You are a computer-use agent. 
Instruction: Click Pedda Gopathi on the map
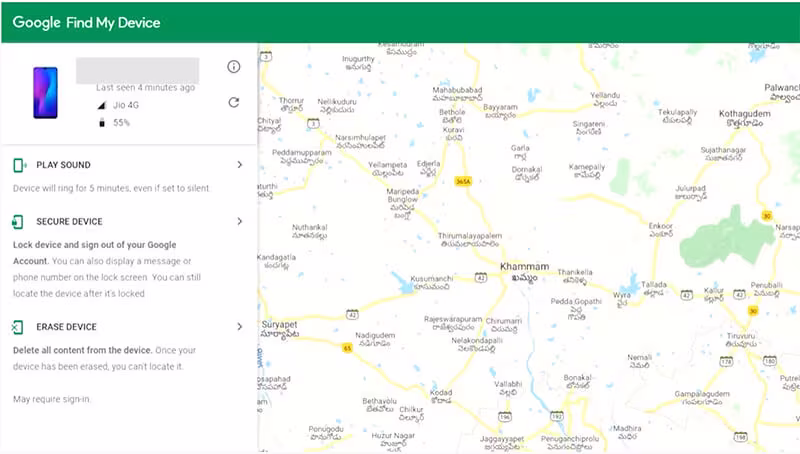coord(576,309)
